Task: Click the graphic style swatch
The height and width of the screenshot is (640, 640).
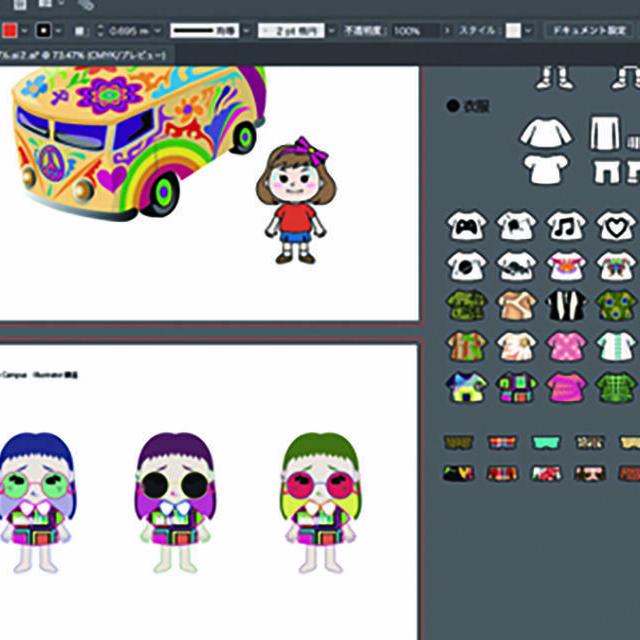Action: [513, 31]
